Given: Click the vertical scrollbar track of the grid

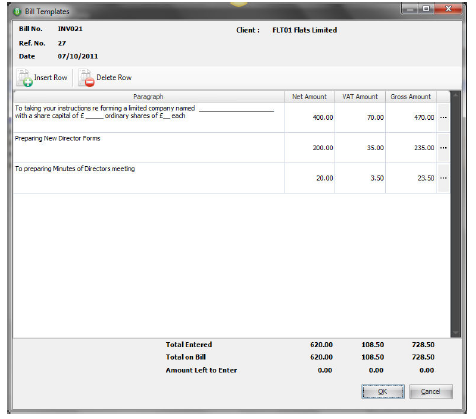Looking at the screenshot, I should tap(455, 214).
